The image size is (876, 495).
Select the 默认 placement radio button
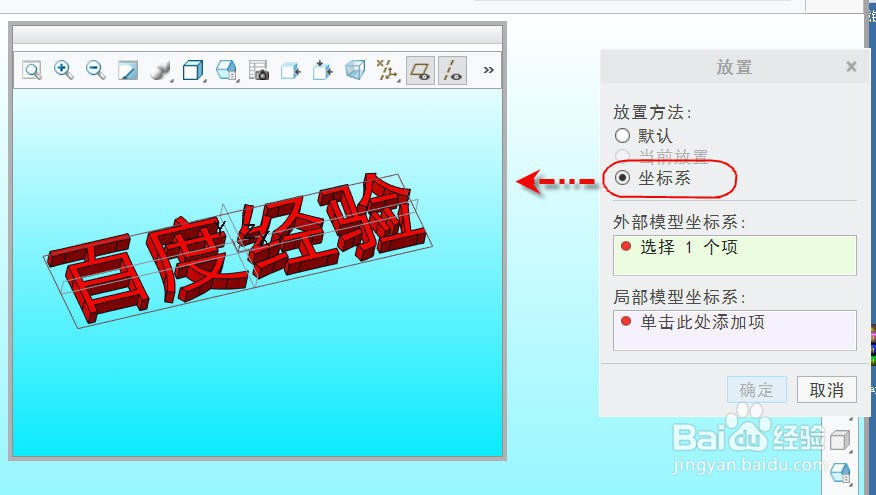pyautogui.click(x=622, y=136)
